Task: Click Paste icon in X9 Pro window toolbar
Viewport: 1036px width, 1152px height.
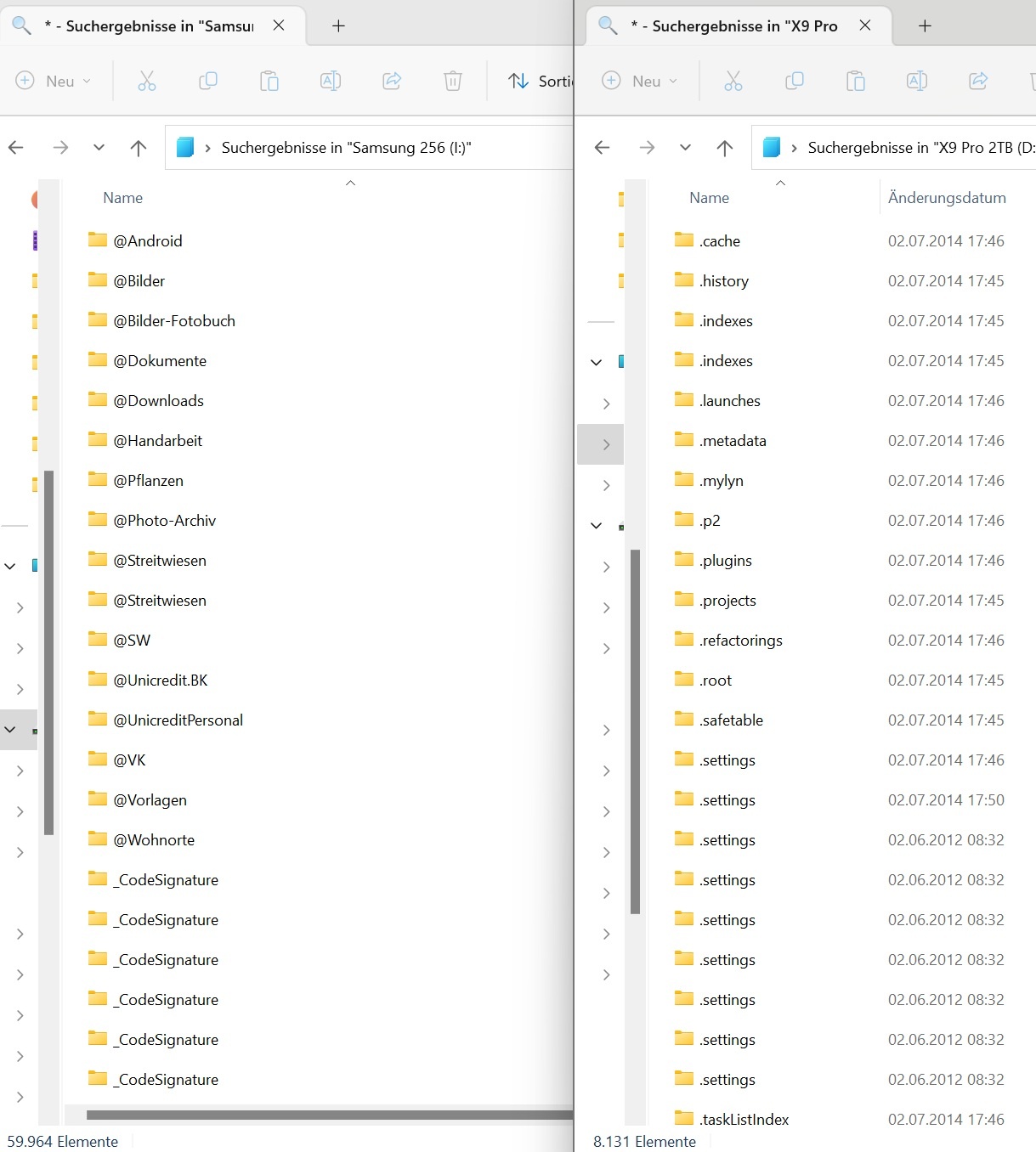Action: point(856,81)
